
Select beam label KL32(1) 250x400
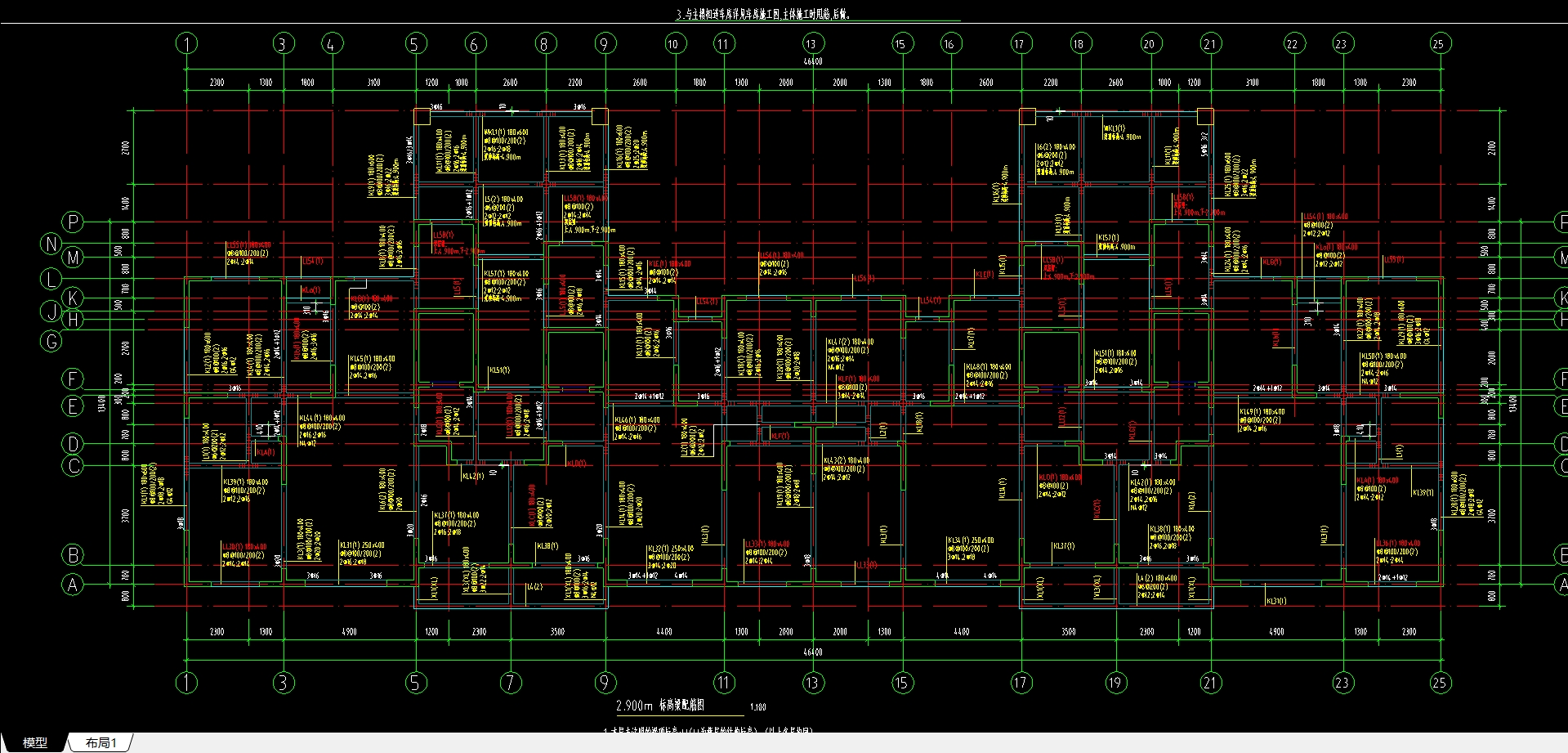(x=671, y=549)
